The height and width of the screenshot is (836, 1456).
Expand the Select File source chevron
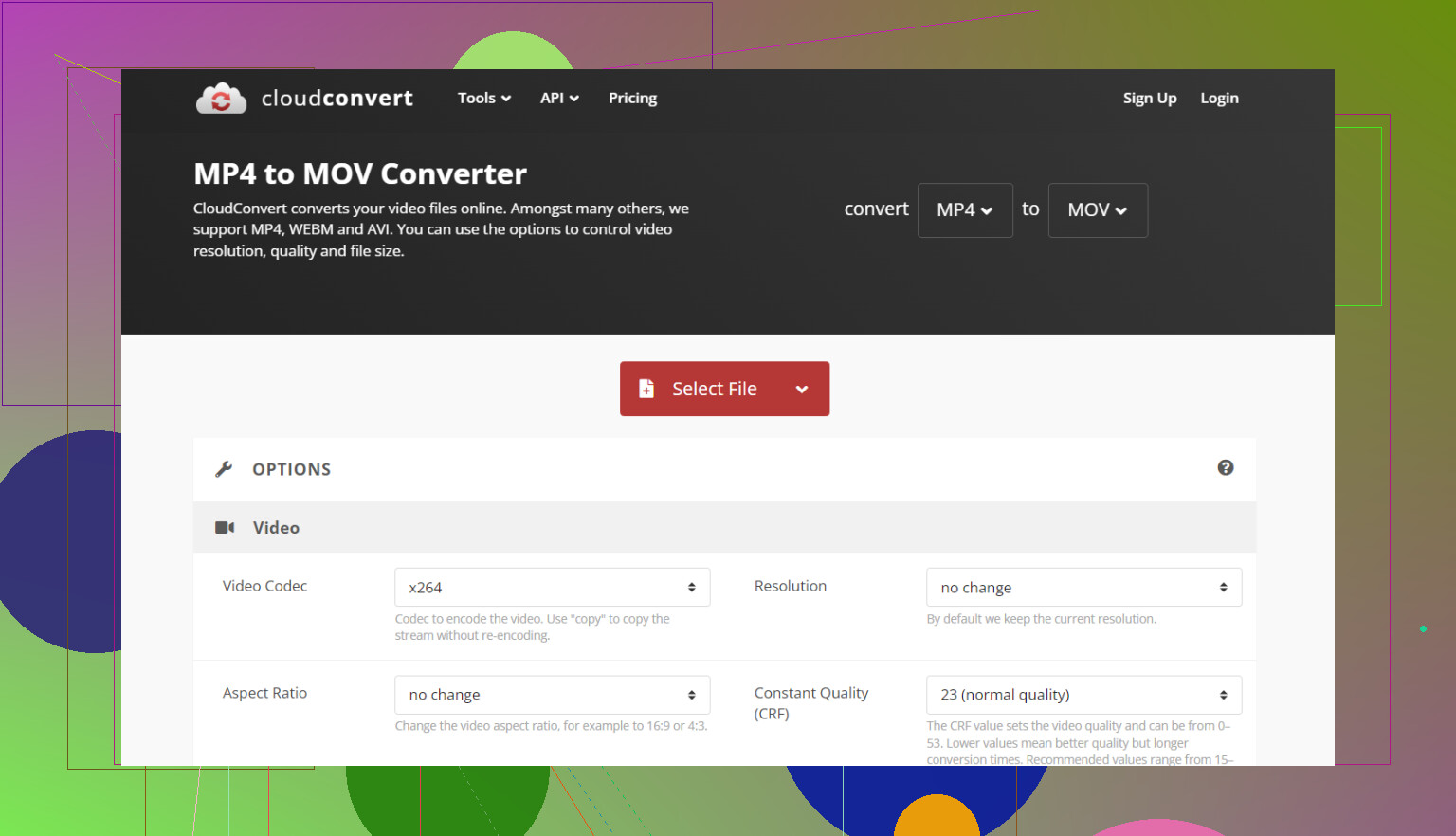pyautogui.click(x=802, y=389)
